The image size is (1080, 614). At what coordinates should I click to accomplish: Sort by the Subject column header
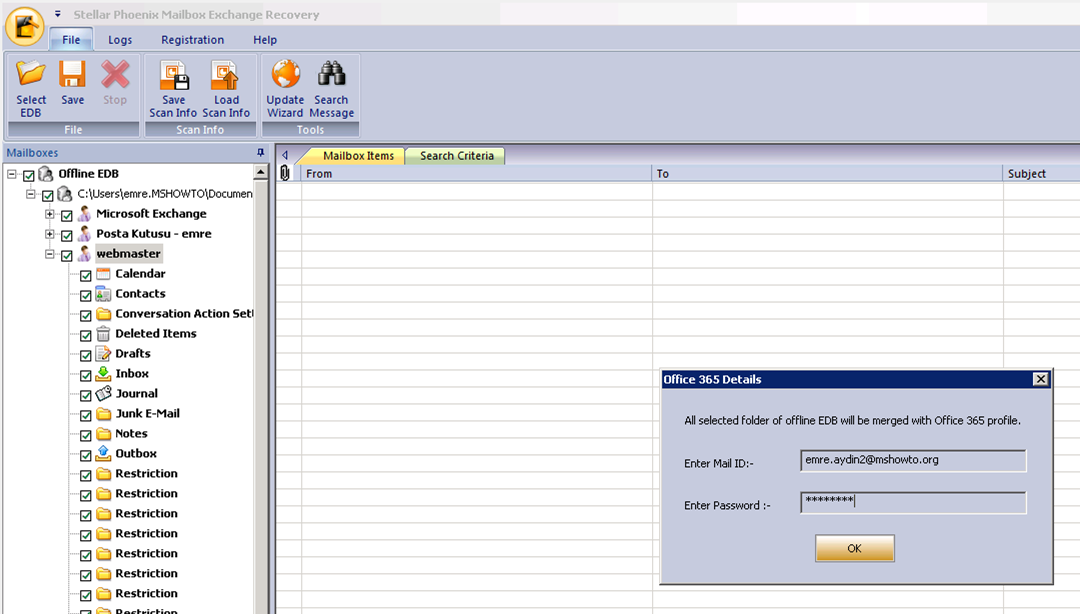1041,174
